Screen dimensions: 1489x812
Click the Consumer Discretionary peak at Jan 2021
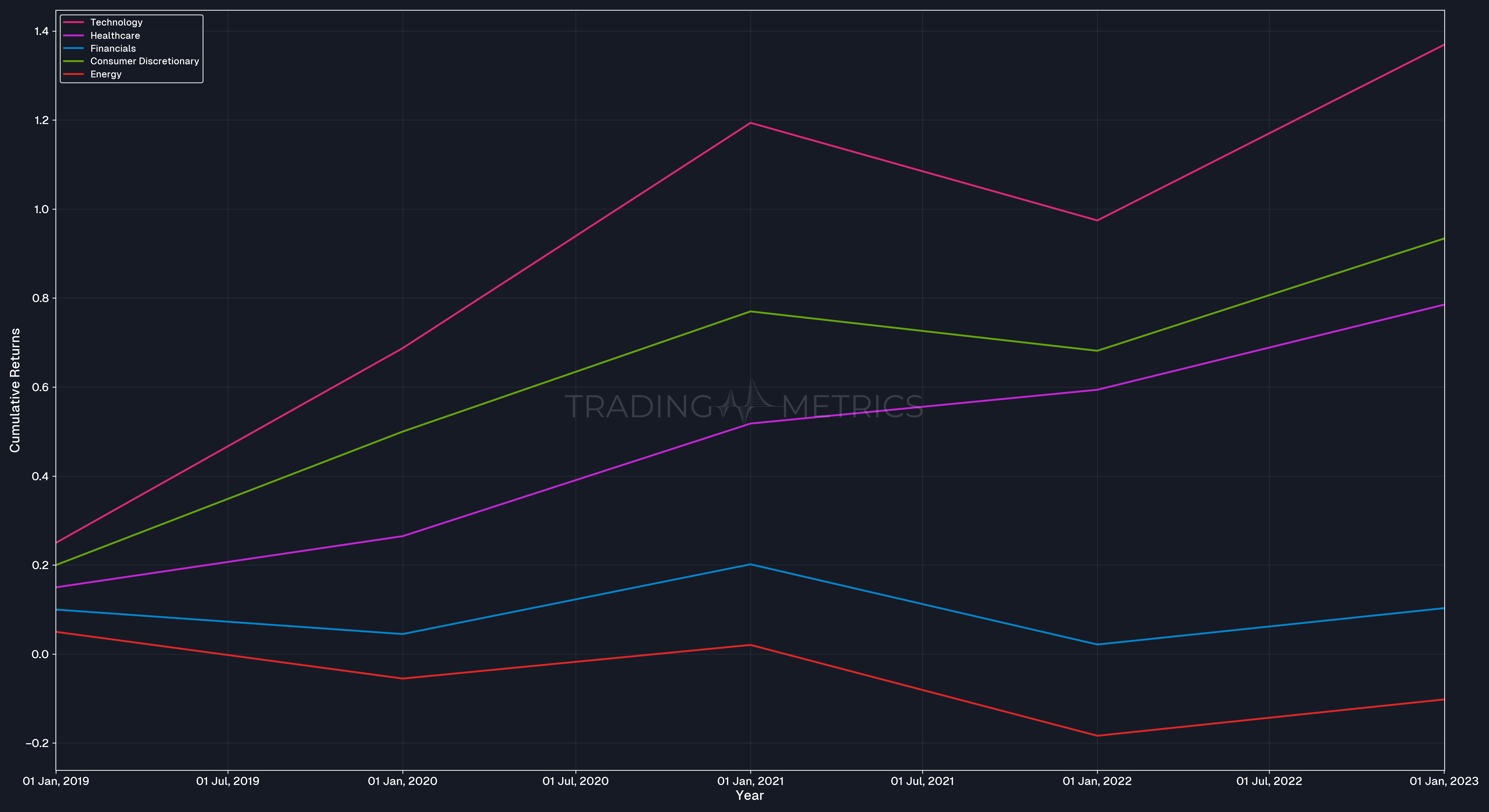(x=750, y=311)
